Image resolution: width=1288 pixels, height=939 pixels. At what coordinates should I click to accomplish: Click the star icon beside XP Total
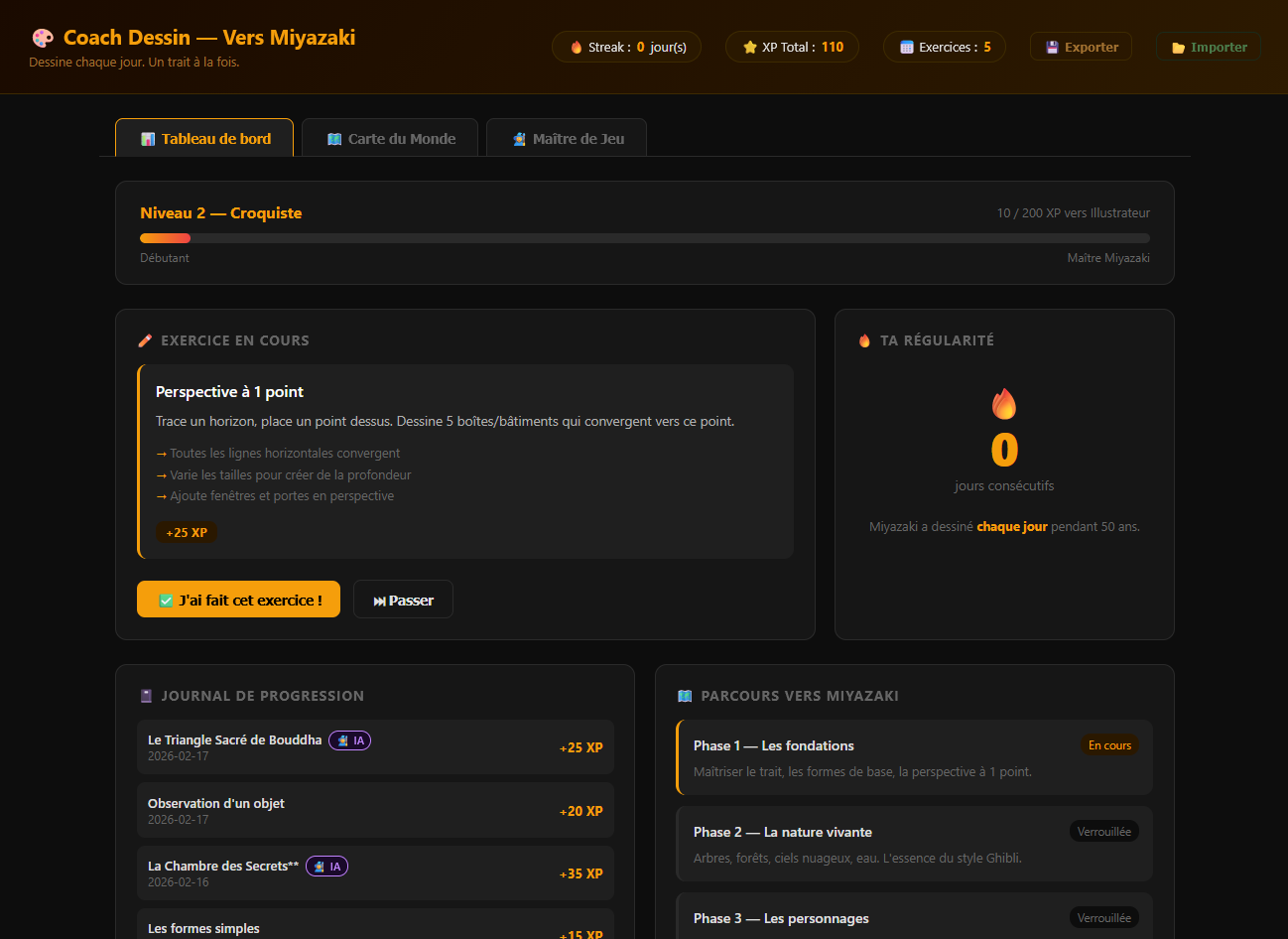750,47
